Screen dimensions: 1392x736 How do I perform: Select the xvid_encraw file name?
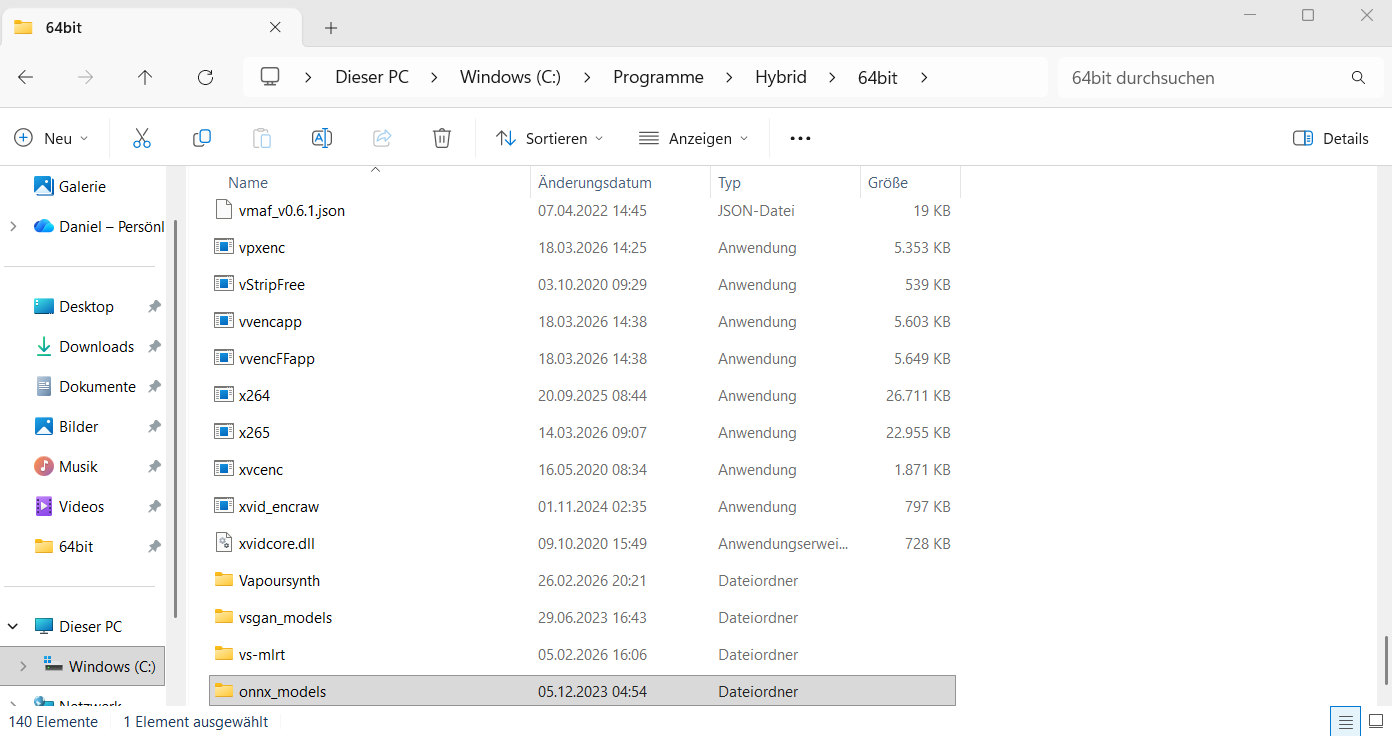(x=279, y=506)
